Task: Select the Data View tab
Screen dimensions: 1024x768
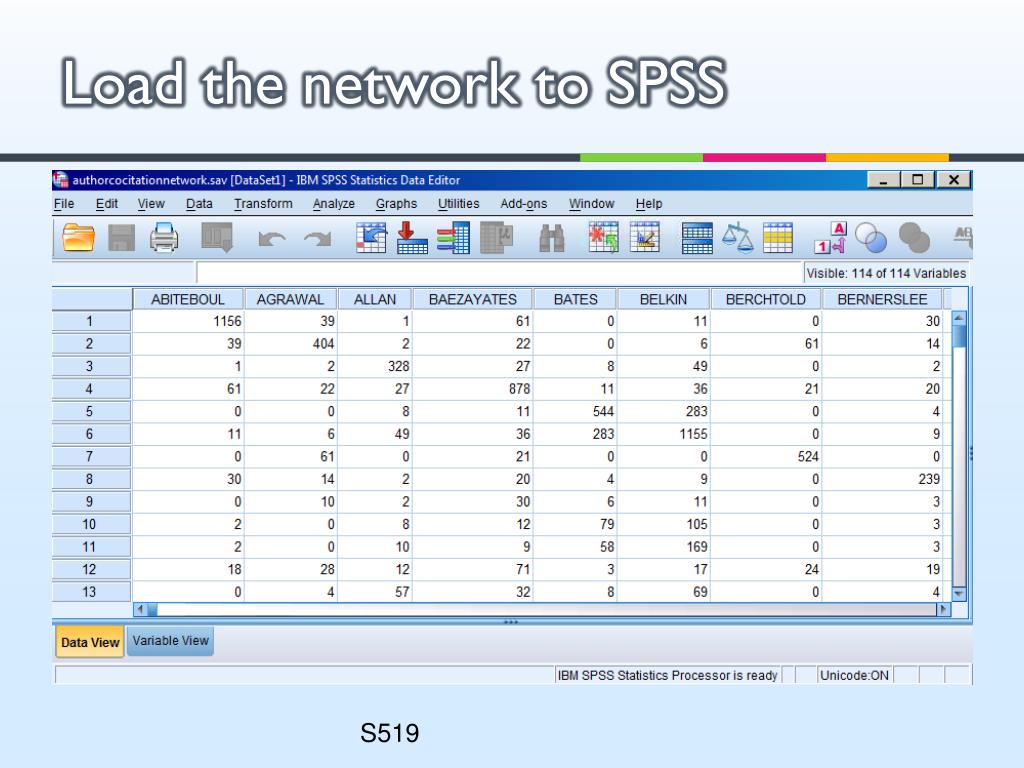Action: [x=90, y=642]
